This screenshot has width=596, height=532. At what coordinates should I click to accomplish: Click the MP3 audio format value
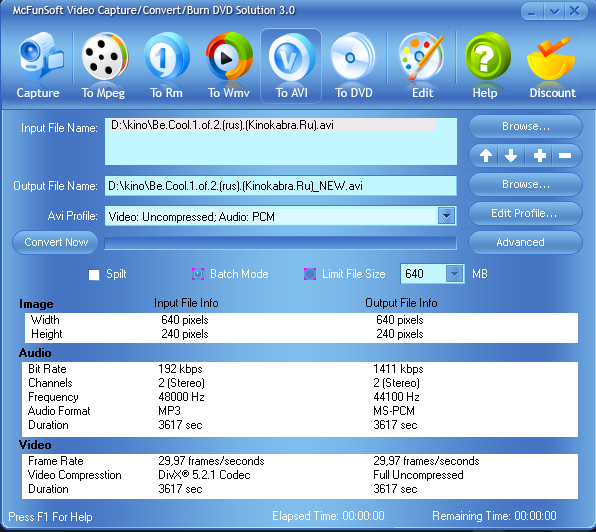[170, 411]
